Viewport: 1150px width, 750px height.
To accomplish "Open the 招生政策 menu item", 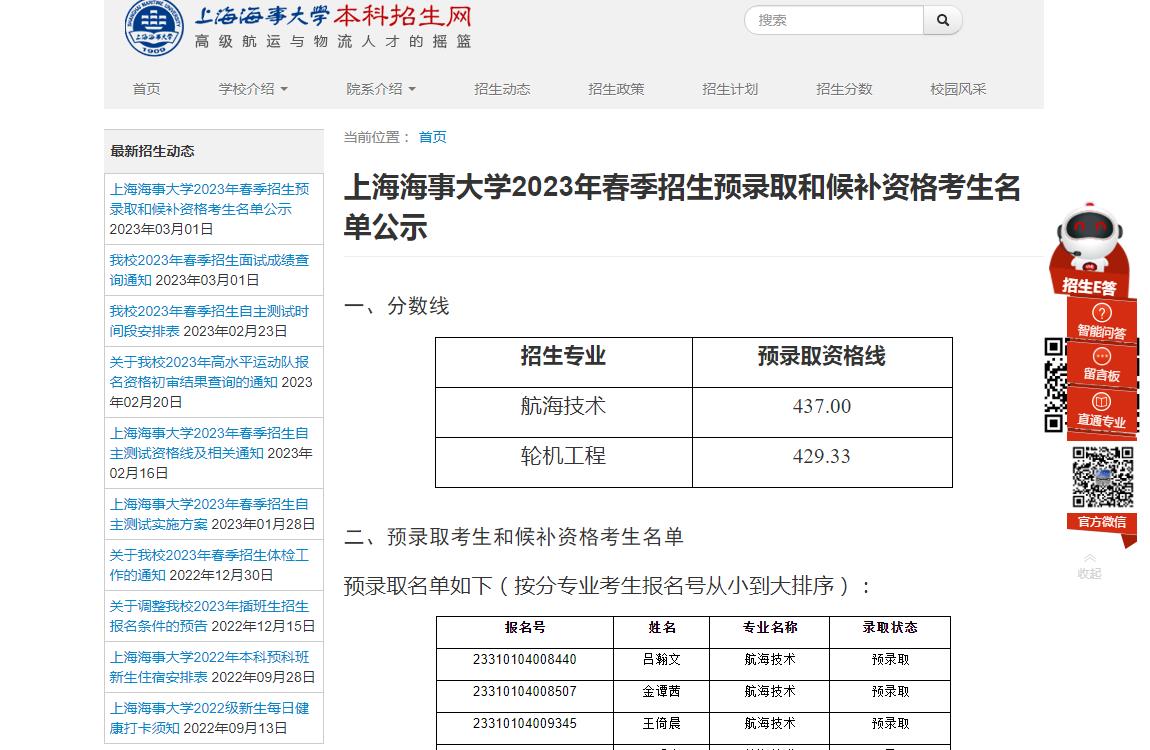I will click(x=616, y=89).
